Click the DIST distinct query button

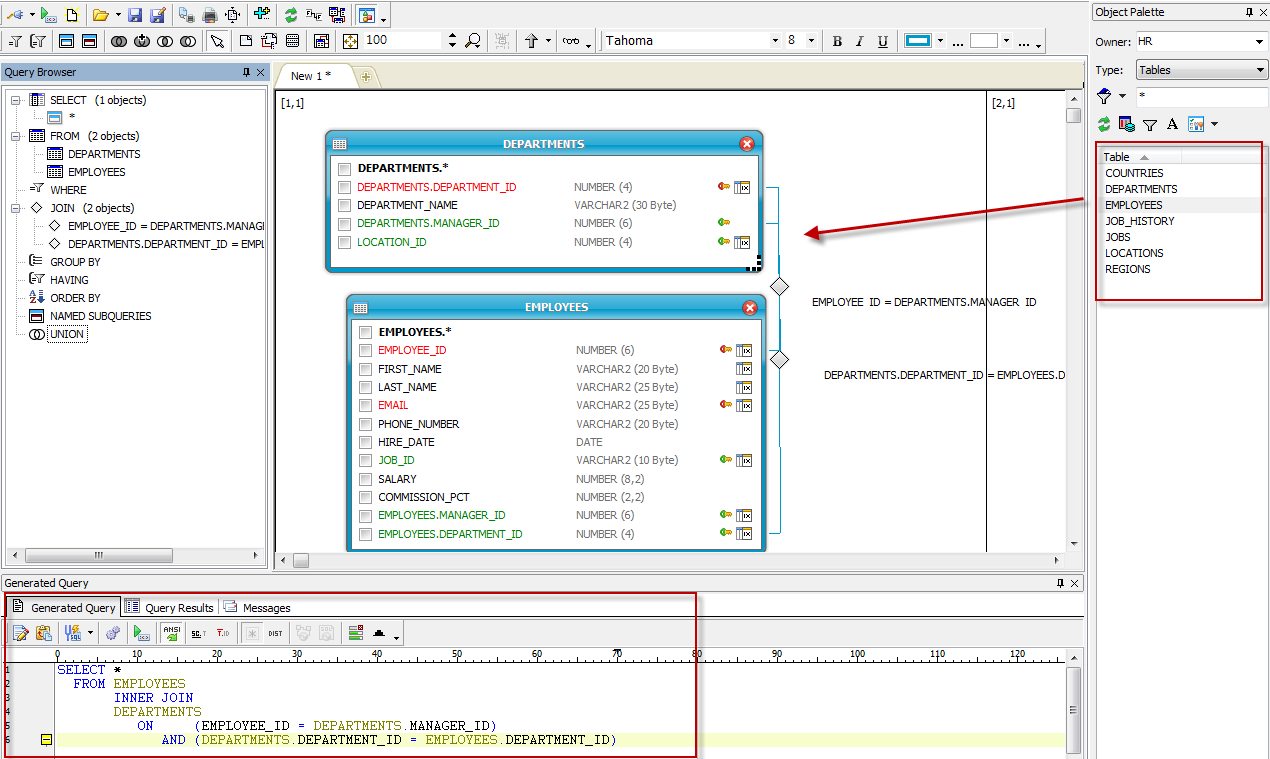tap(275, 633)
